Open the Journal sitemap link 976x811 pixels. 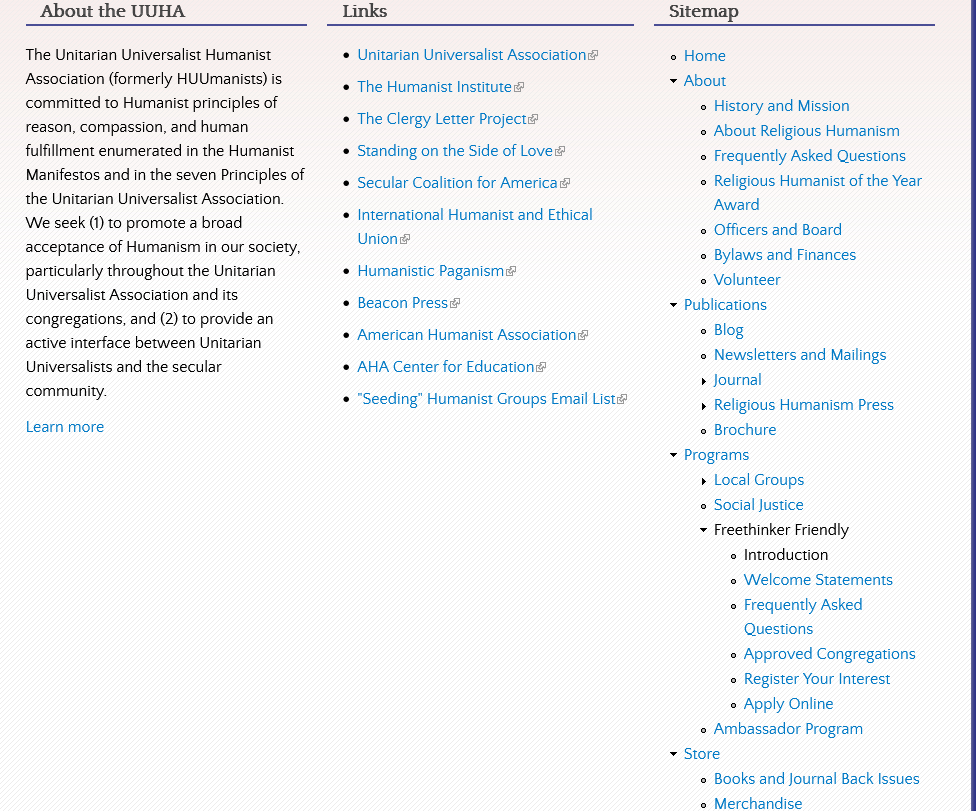coord(738,380)
